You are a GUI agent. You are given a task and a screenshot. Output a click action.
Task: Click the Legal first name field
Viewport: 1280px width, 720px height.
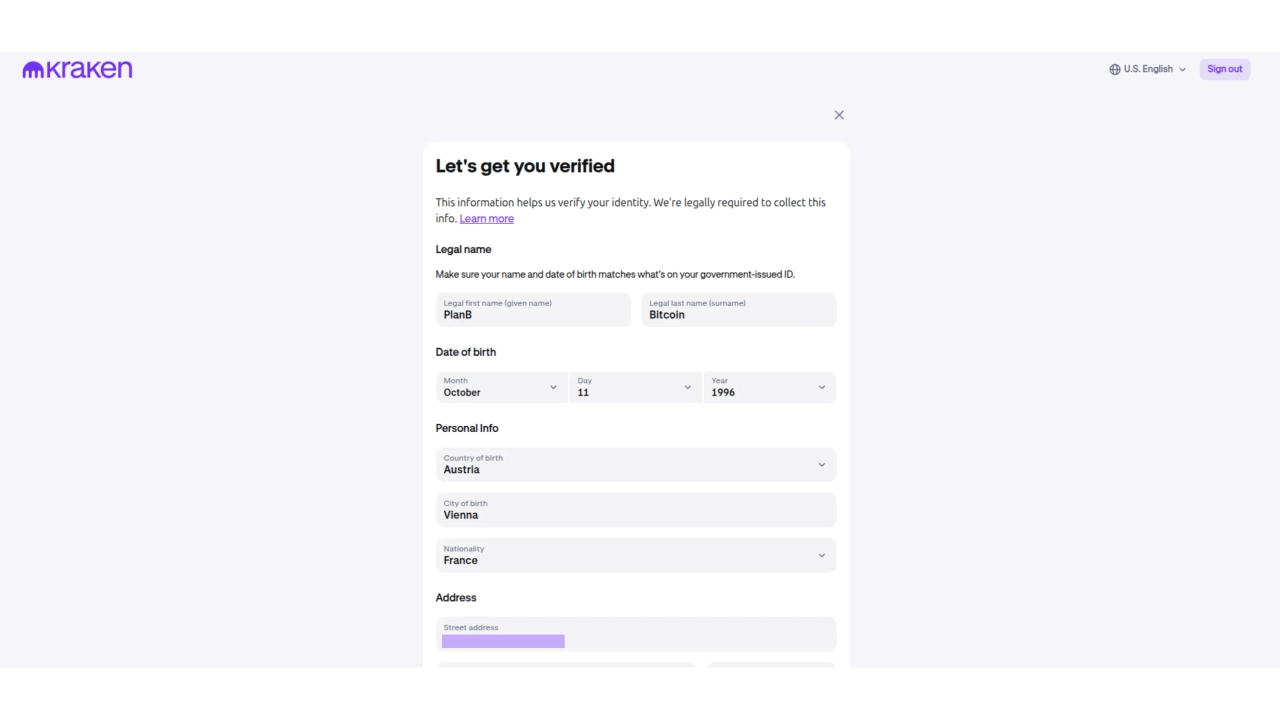(533, 310)
